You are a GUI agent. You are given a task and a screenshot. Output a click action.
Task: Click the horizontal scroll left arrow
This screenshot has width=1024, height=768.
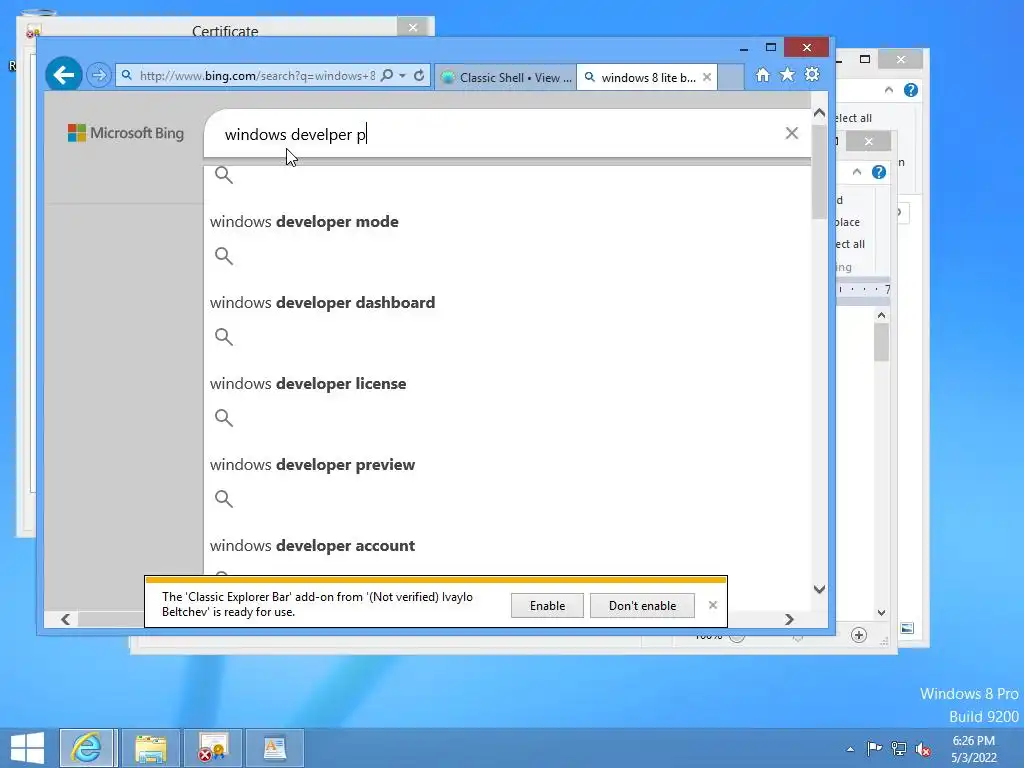pos(65,619)
